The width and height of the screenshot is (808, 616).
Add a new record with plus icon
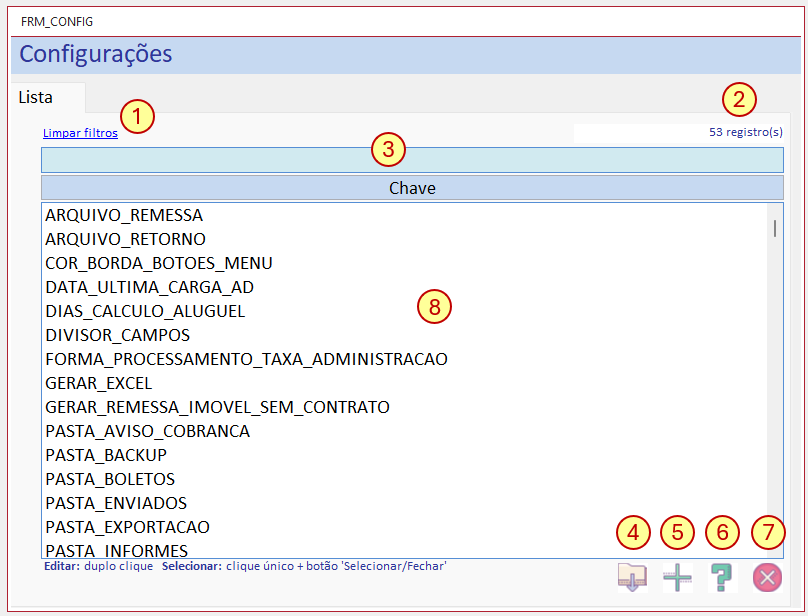677,577
